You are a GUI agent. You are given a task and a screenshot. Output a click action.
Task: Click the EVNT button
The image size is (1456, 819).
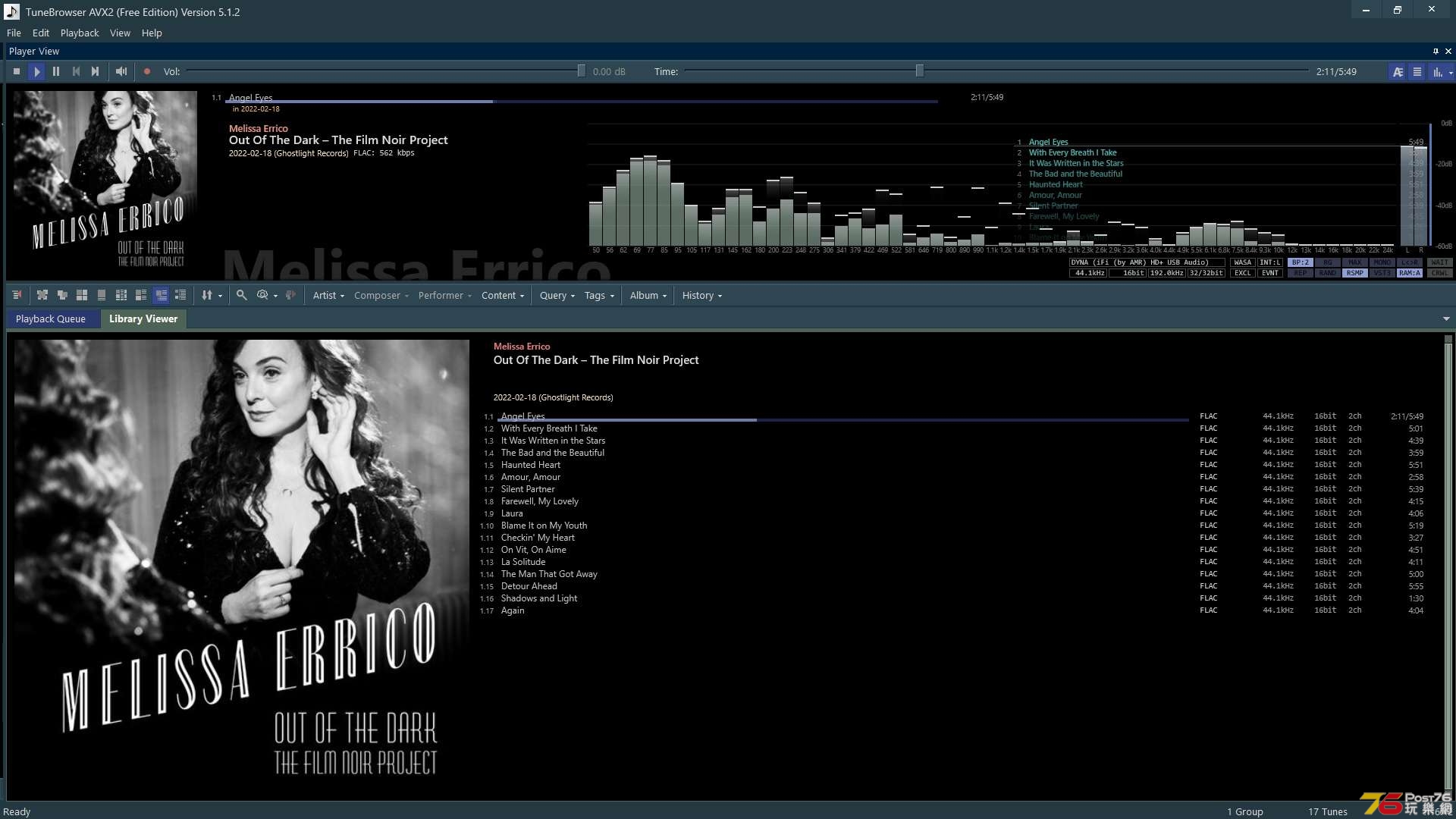point(1270,273)
